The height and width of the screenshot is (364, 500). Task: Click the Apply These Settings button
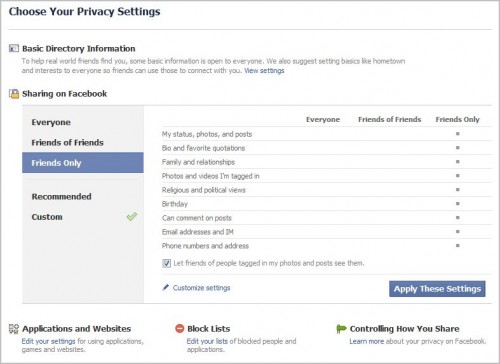click(x=437, y=289)
